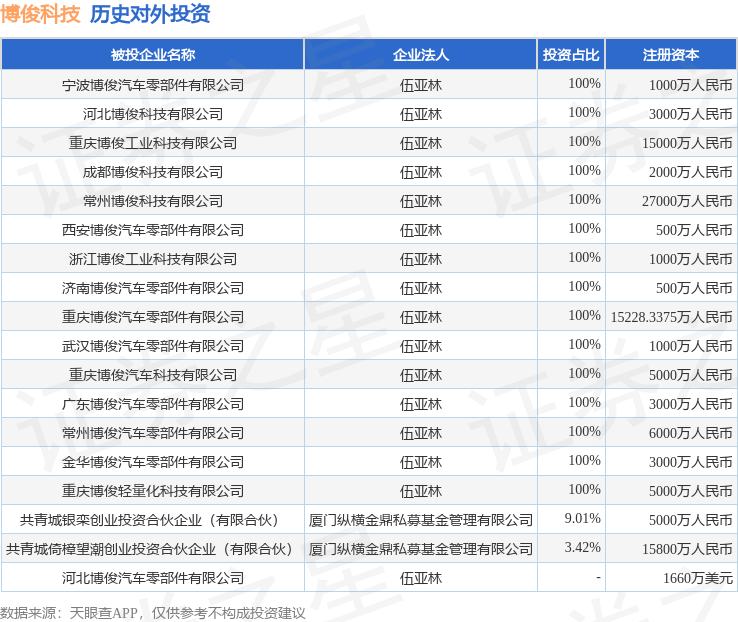Click the 博俊科技 title text

point(40,14)
